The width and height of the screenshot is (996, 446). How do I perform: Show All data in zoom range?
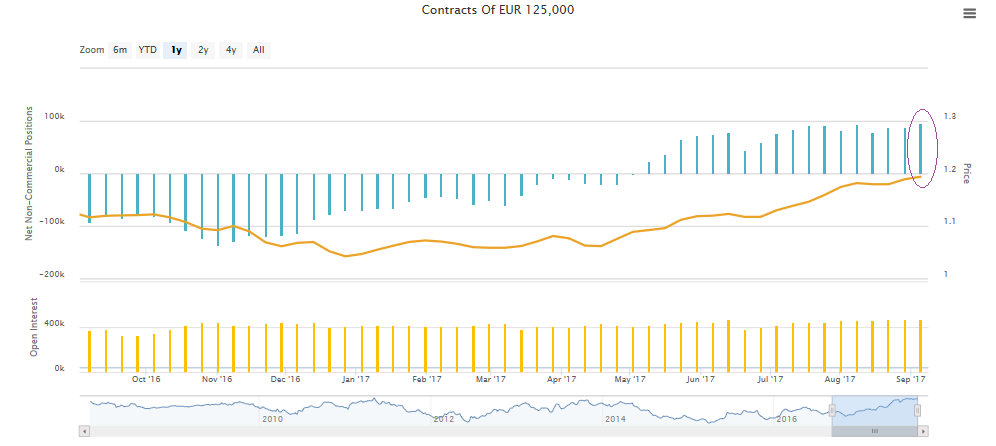click(259, 49)
